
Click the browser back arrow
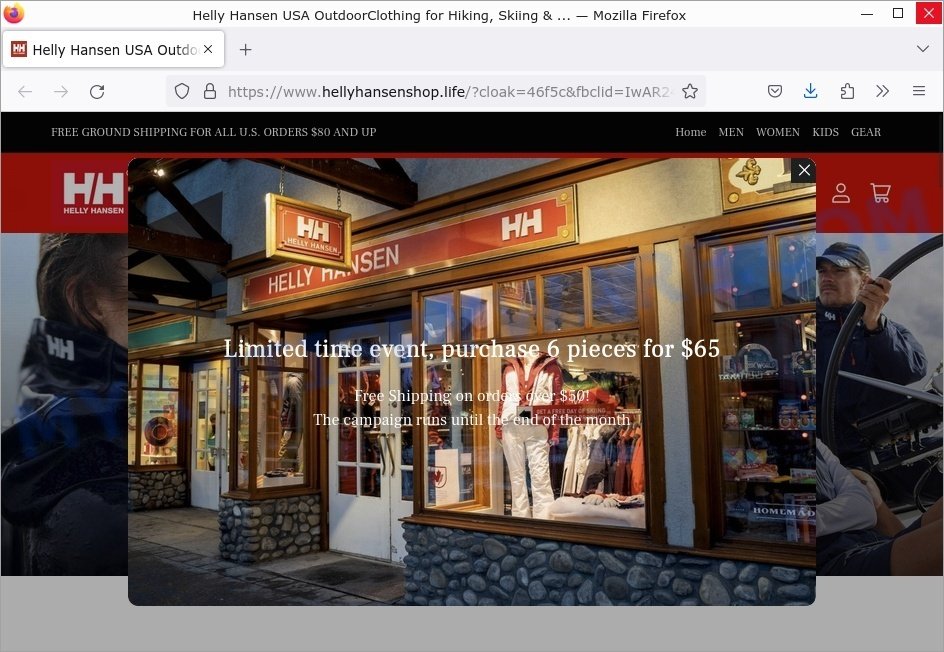(25, 92)
